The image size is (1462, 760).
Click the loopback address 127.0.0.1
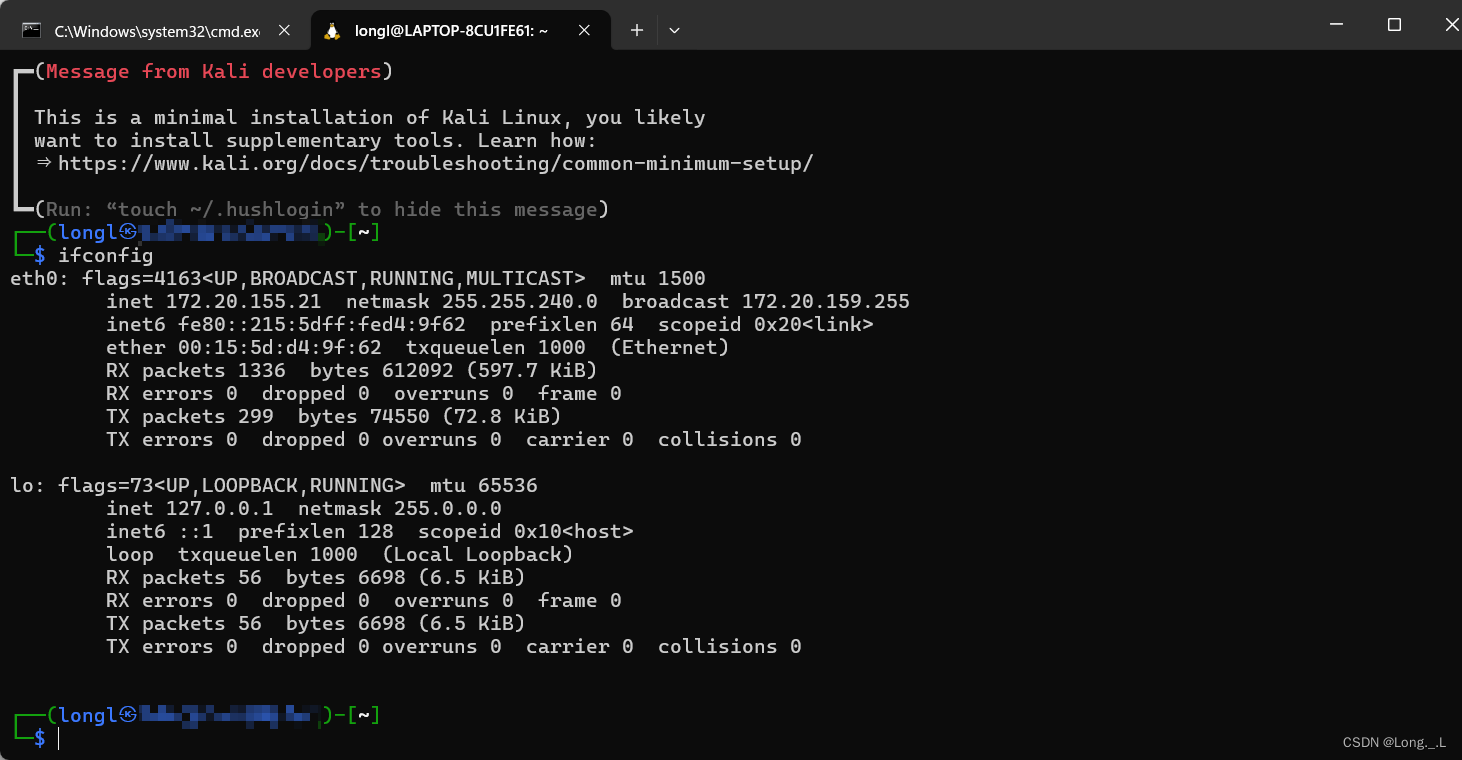219,508
